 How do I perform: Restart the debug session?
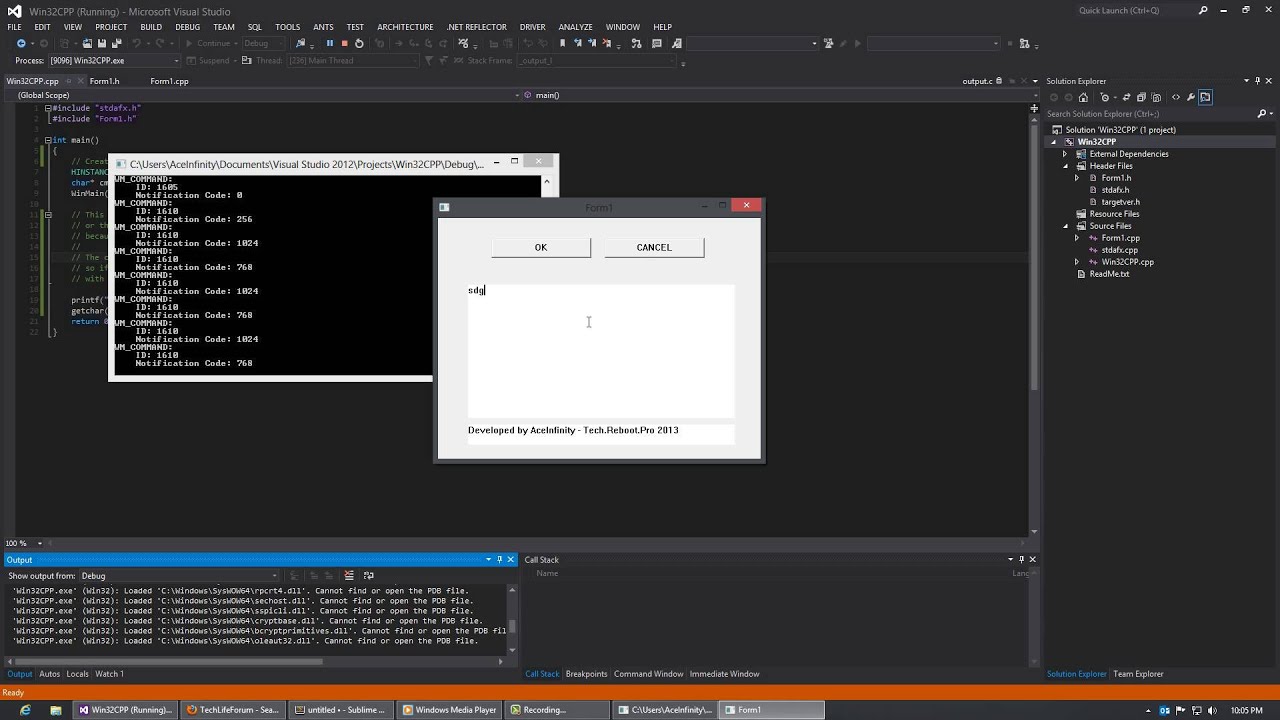tap(359, 43)
